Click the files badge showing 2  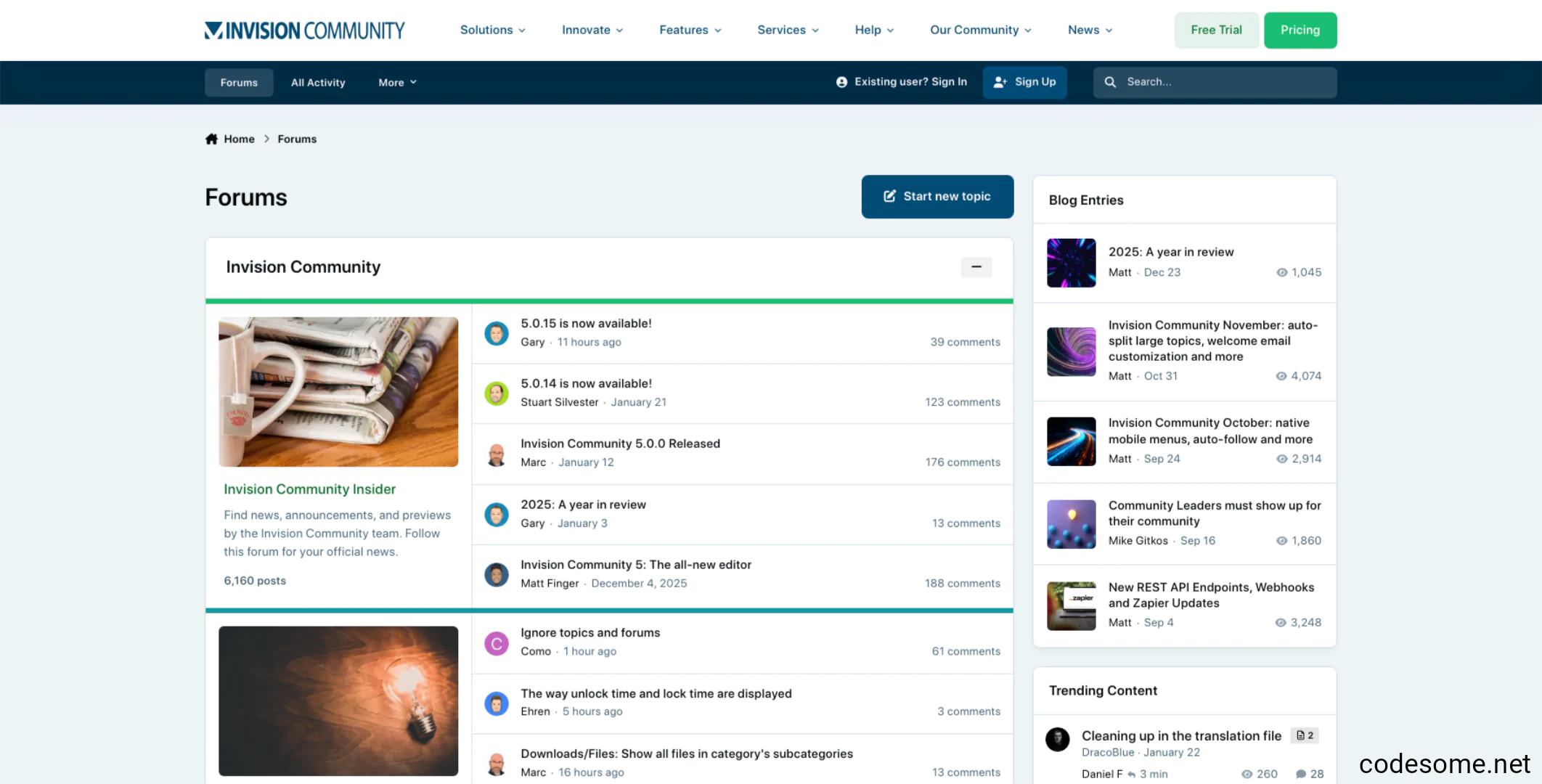1305,735
